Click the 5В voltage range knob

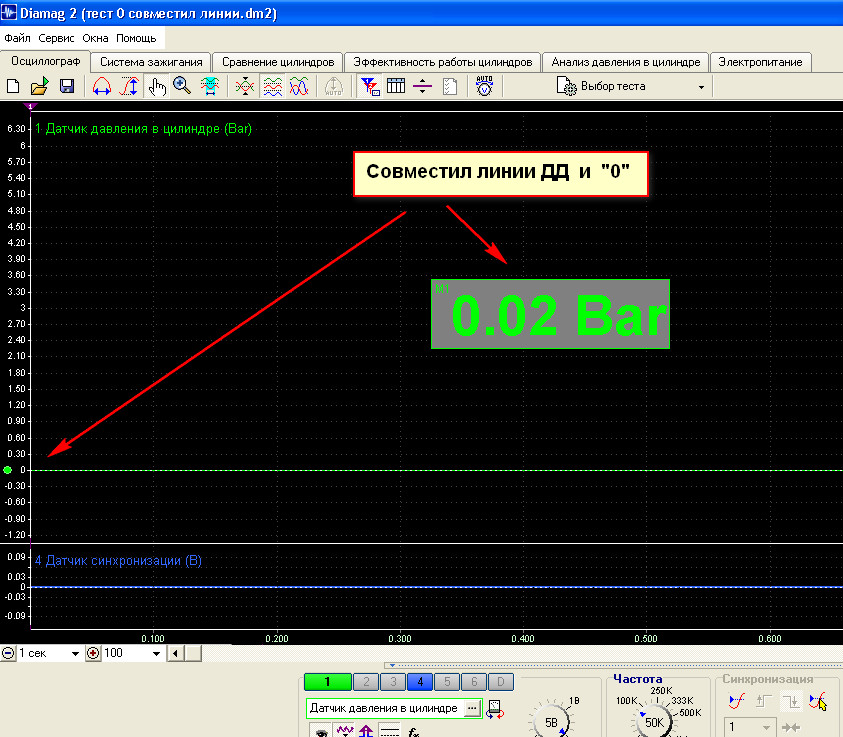coord(551,721)
